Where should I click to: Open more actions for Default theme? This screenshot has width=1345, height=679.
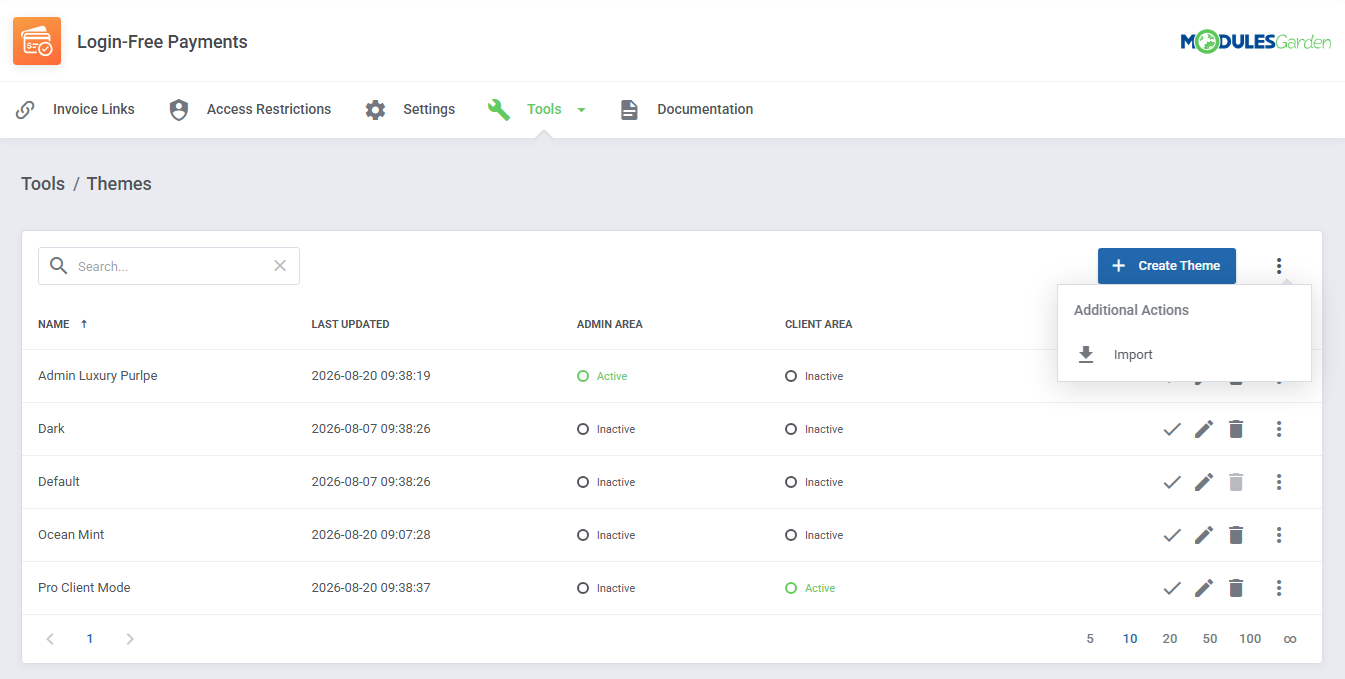pos(1279,482)
